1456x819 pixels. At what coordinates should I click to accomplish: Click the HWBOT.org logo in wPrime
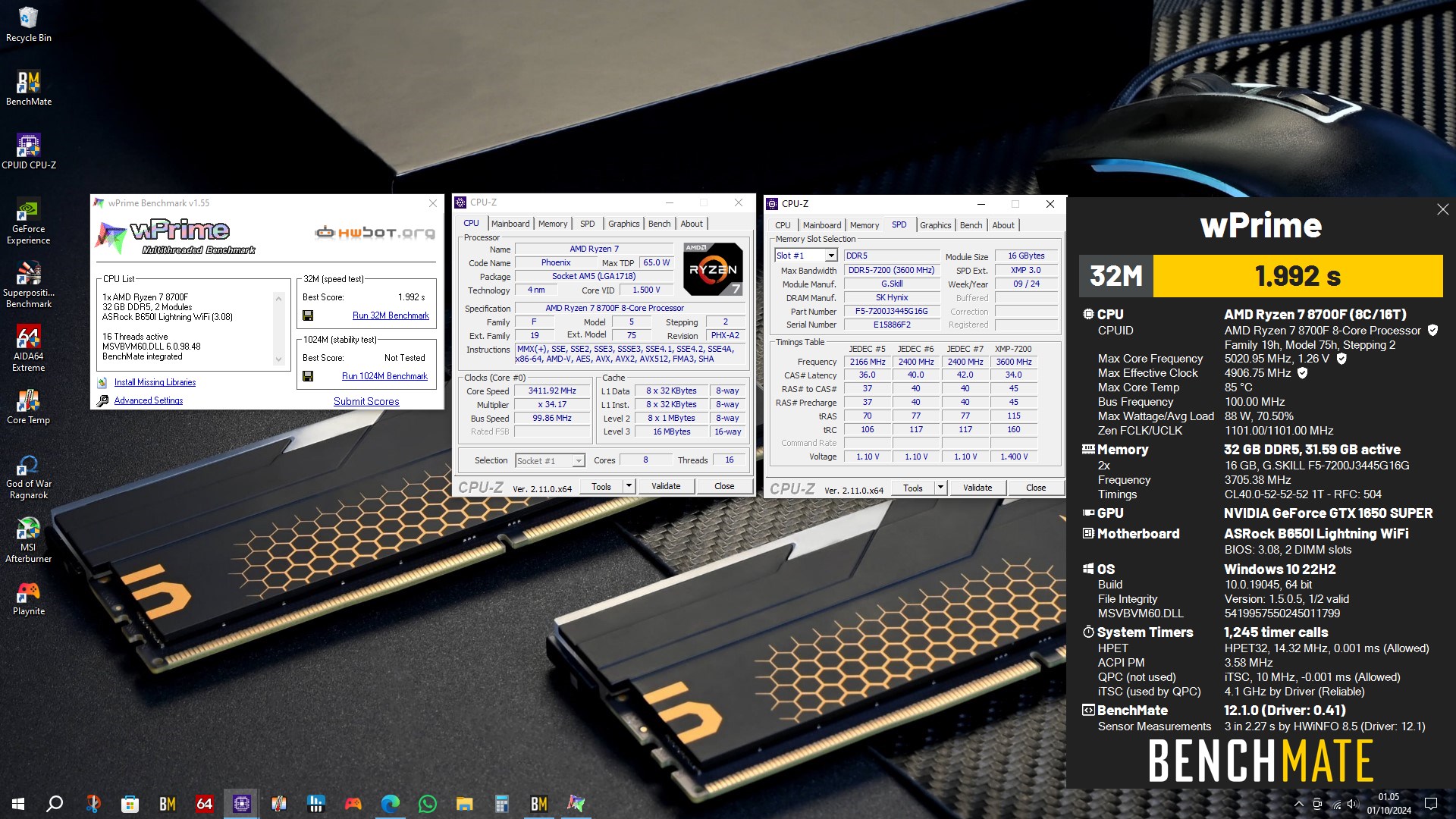pyautogui.click(x=375, y=233)
